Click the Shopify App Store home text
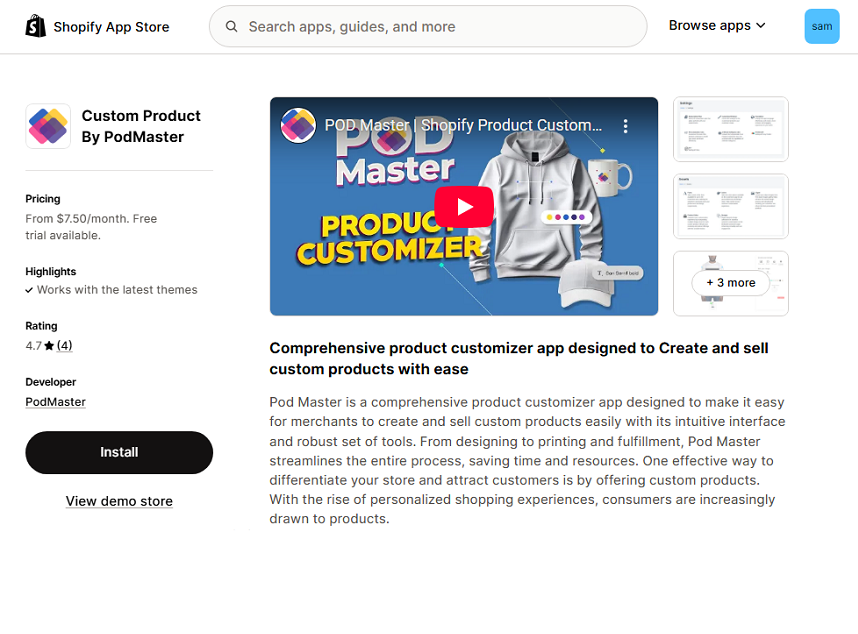This screenshot has width=858, height=634. [x=111, y=27]
